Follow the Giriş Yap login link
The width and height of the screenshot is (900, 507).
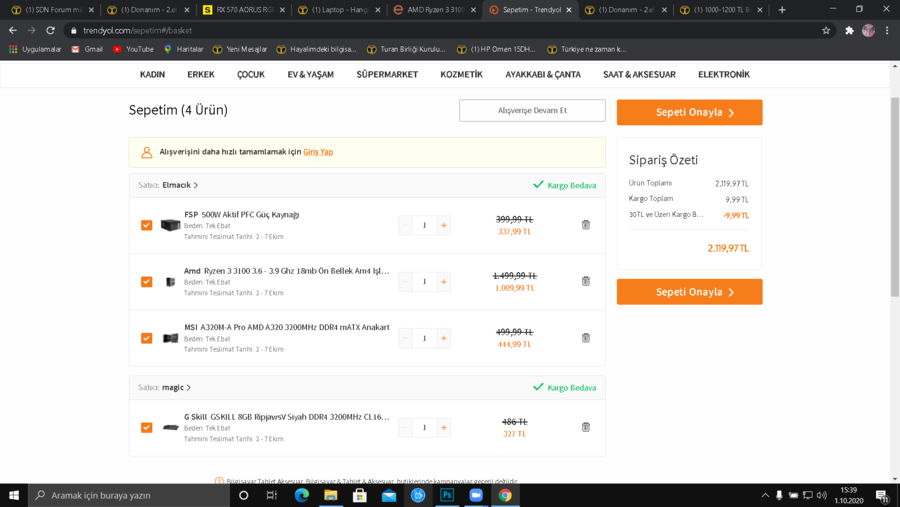coord(318,152)
